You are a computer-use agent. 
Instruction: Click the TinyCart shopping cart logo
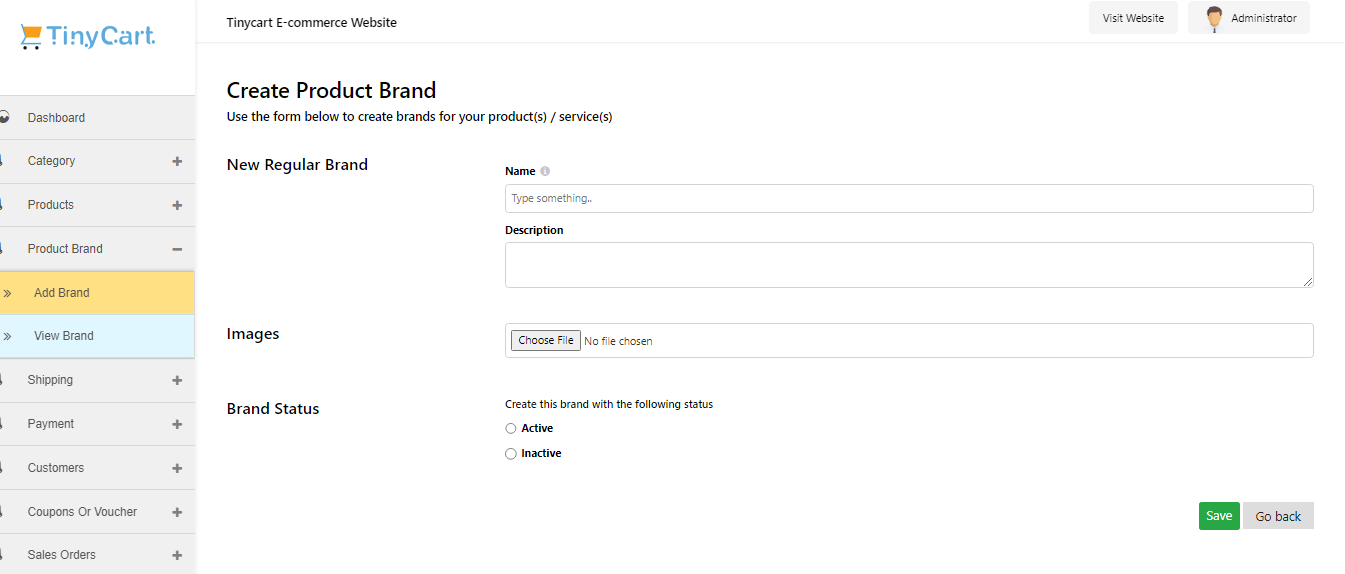(88, 37)
